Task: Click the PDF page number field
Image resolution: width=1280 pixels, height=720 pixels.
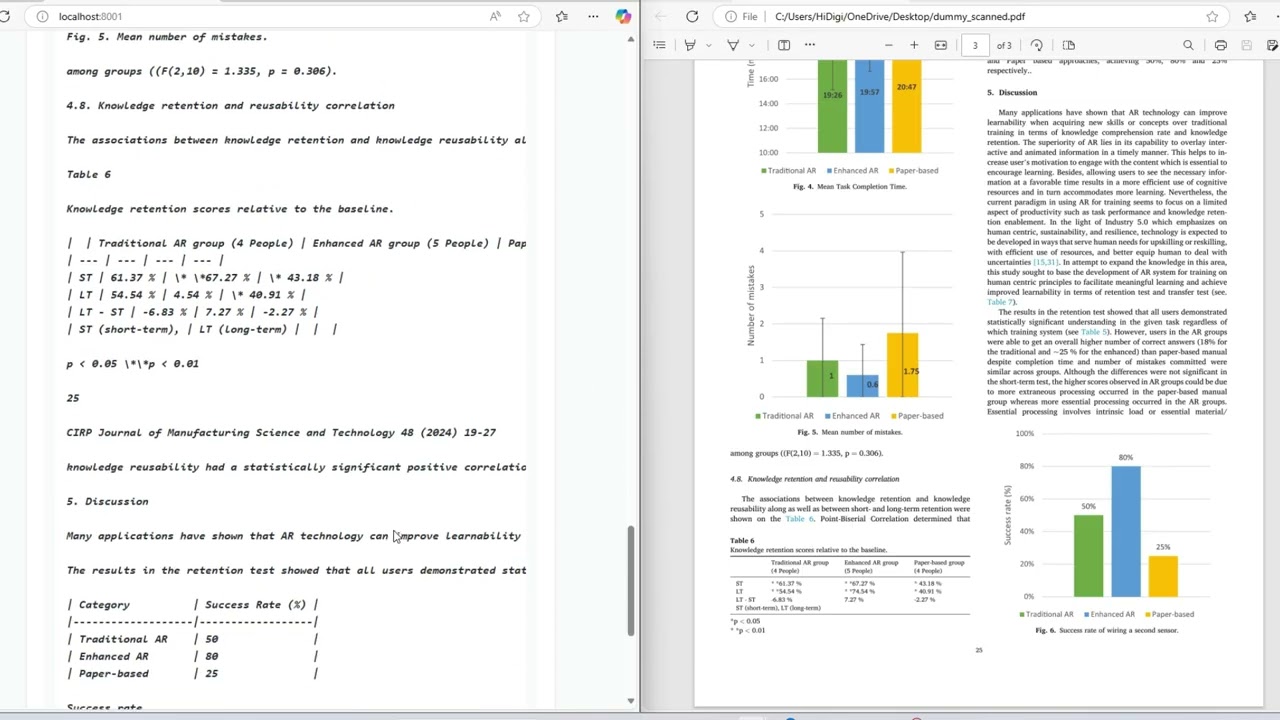Action: pyautogui.click(x=975, y=45)
